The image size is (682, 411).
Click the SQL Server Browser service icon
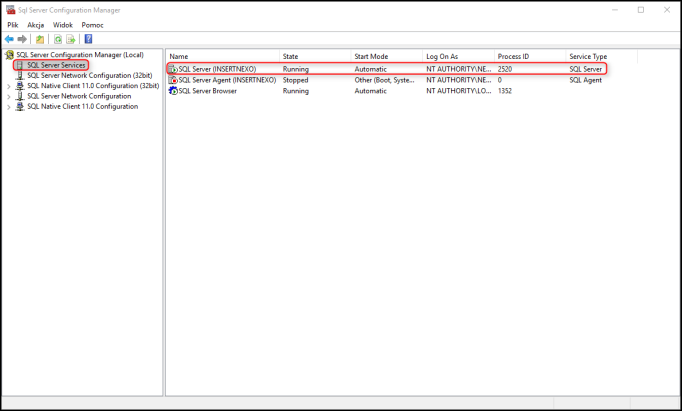(173, 91)
